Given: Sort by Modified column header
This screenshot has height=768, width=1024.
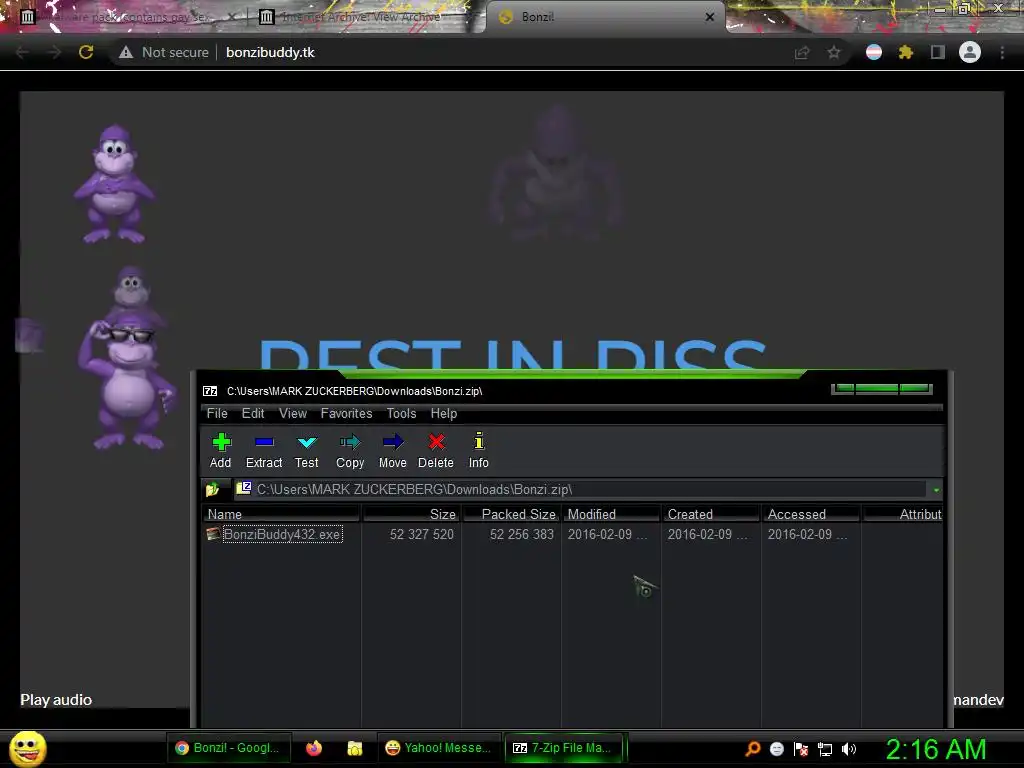Looking at the screenshot, I should [x=611, y=514].
